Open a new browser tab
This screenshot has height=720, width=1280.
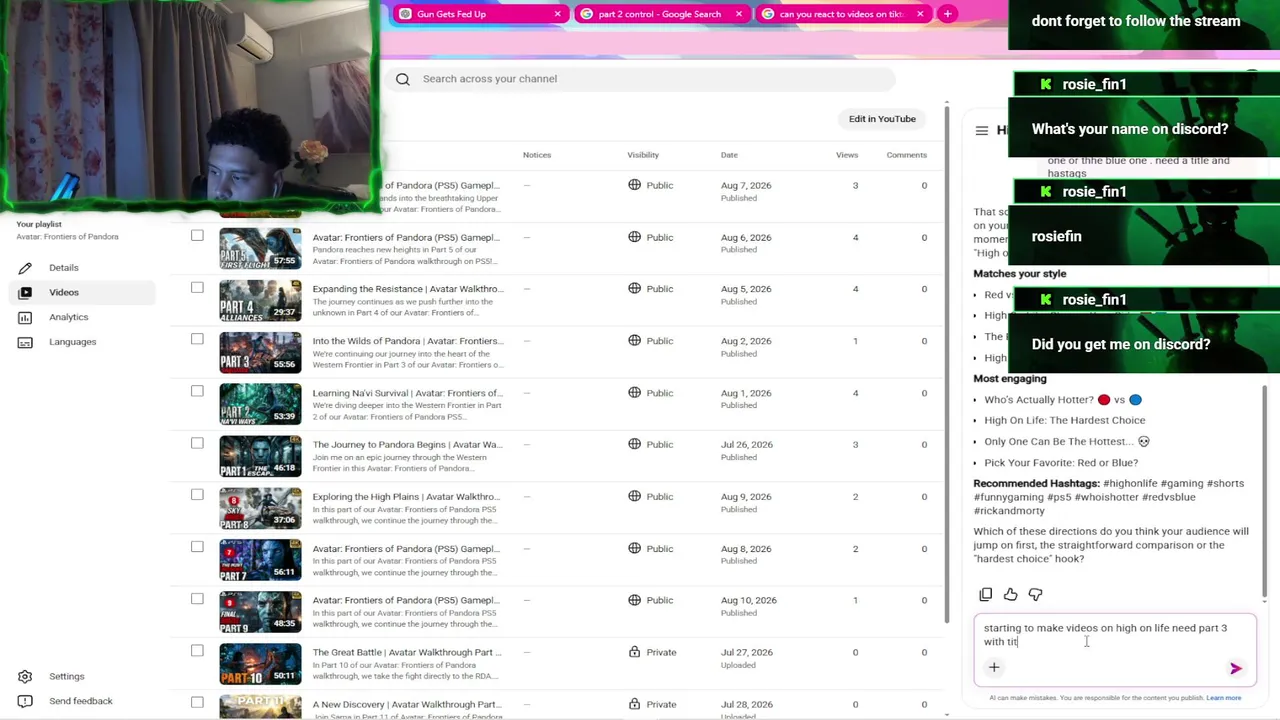point(947,14)
